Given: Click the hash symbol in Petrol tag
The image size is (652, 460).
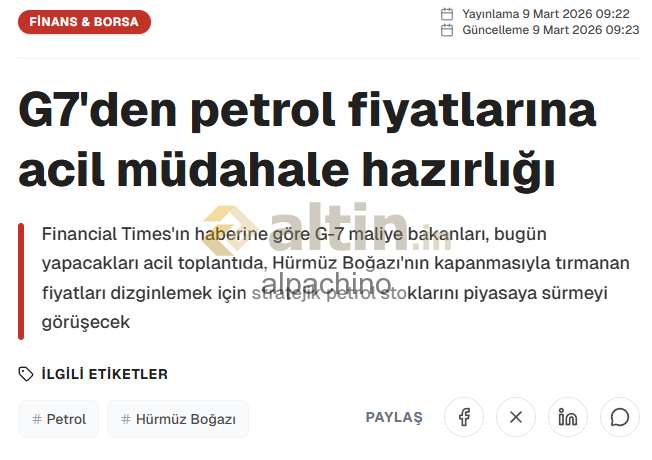Looking at the screenshot, I should pyautogui.click(x=37, y=419).
